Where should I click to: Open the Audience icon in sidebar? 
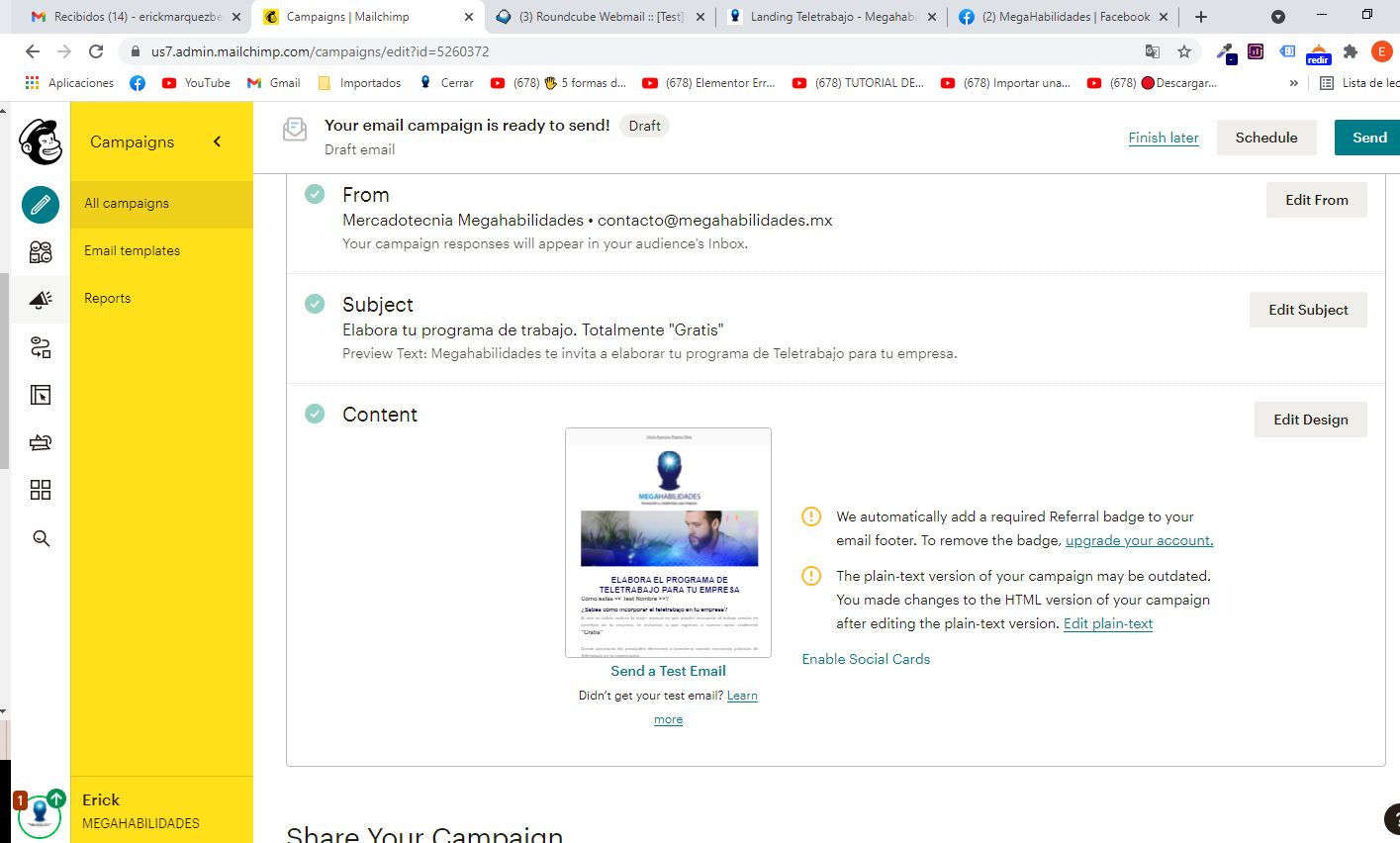click(41, 252)
